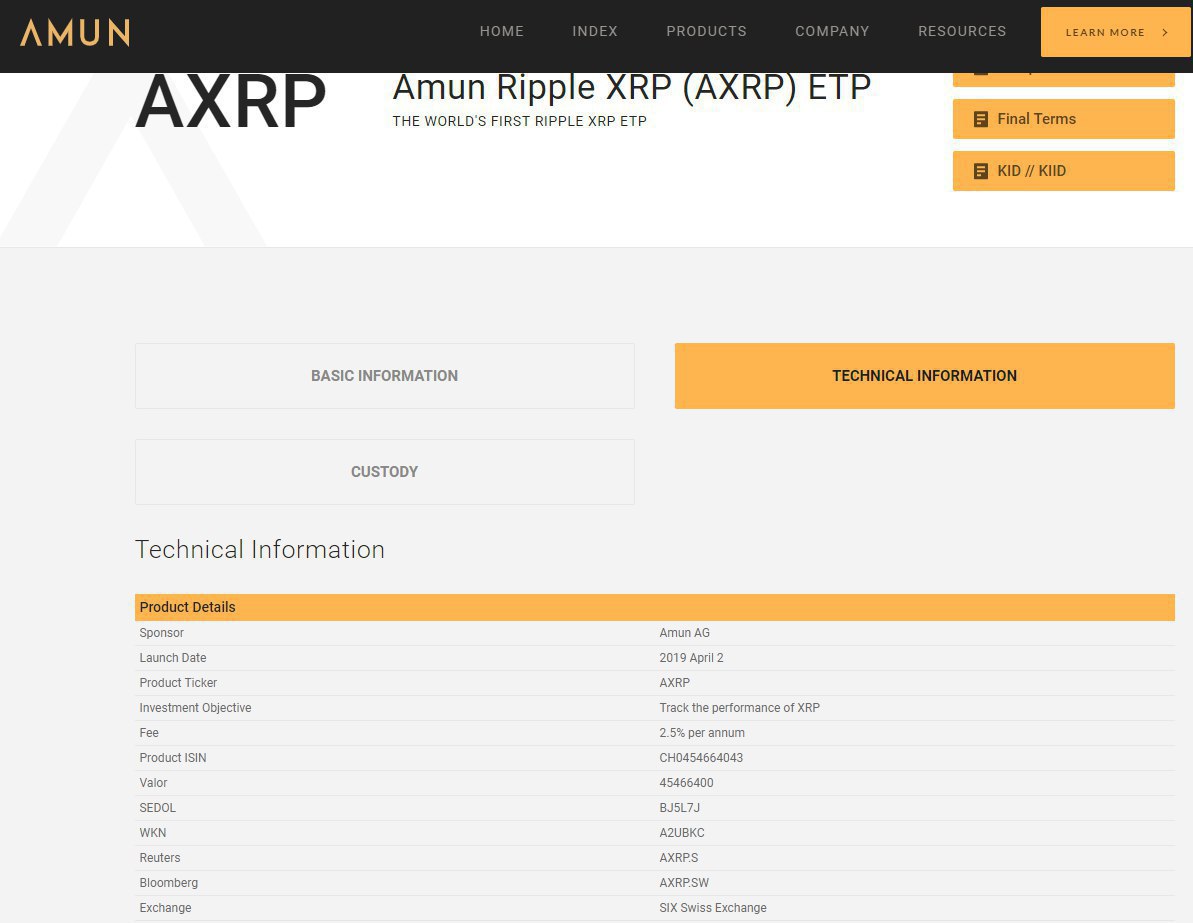Image resolution: width=1193 pixels, height=923 pixels.
Task: Click the Product ISIN row label
Action: click(172, 758)
